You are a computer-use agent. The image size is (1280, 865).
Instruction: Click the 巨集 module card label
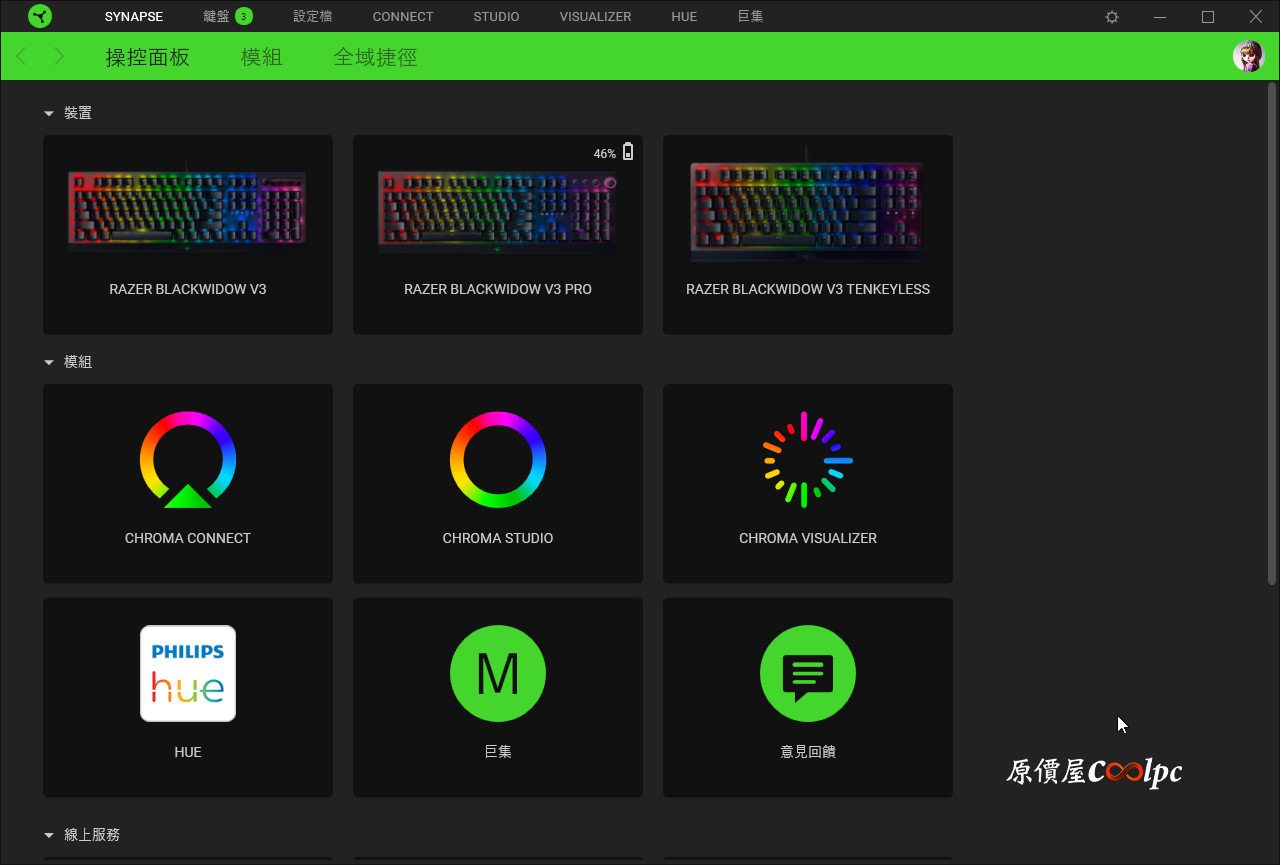point(498,752)
